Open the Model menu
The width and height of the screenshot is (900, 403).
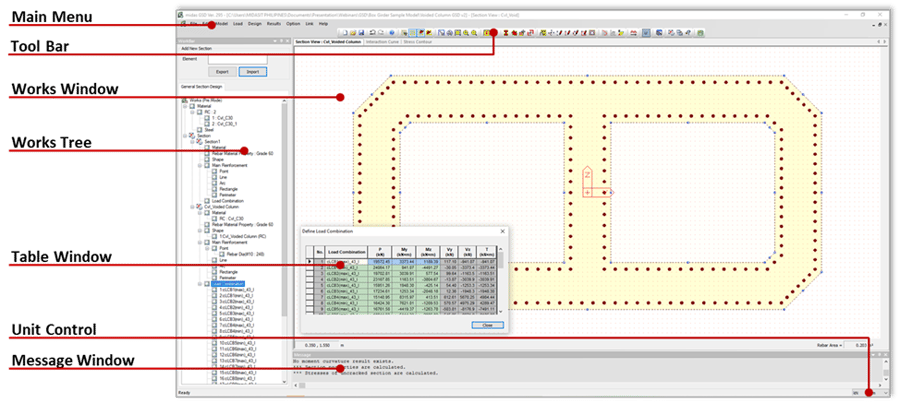point(222,24)
